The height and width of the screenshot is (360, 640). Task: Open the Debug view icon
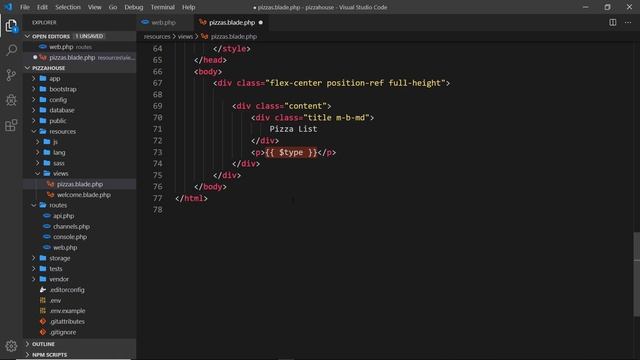pos(11,100)
